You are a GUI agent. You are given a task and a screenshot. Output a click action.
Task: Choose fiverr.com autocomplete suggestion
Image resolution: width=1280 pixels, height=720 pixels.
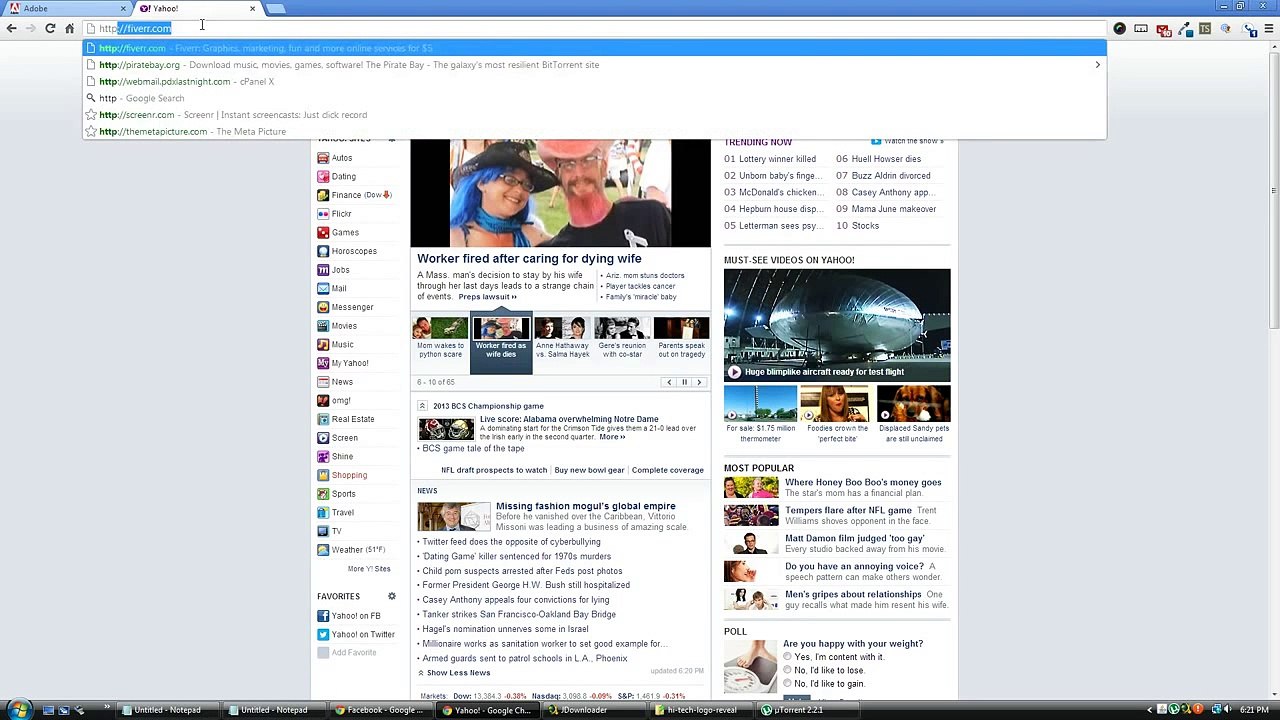[x=594, y=48]
